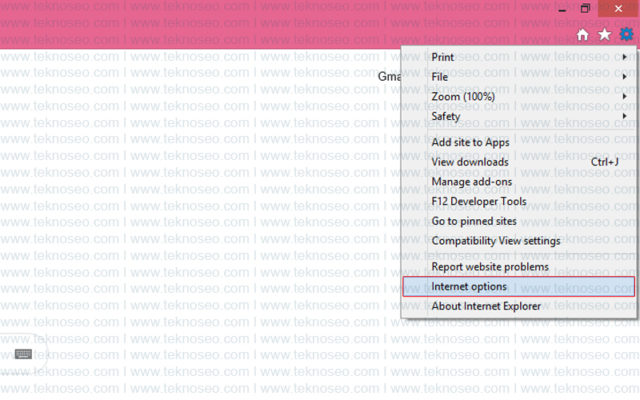Open the Tools gear icon
The height and width of the screenshot is (400, 640).
[x=627, y=34]
